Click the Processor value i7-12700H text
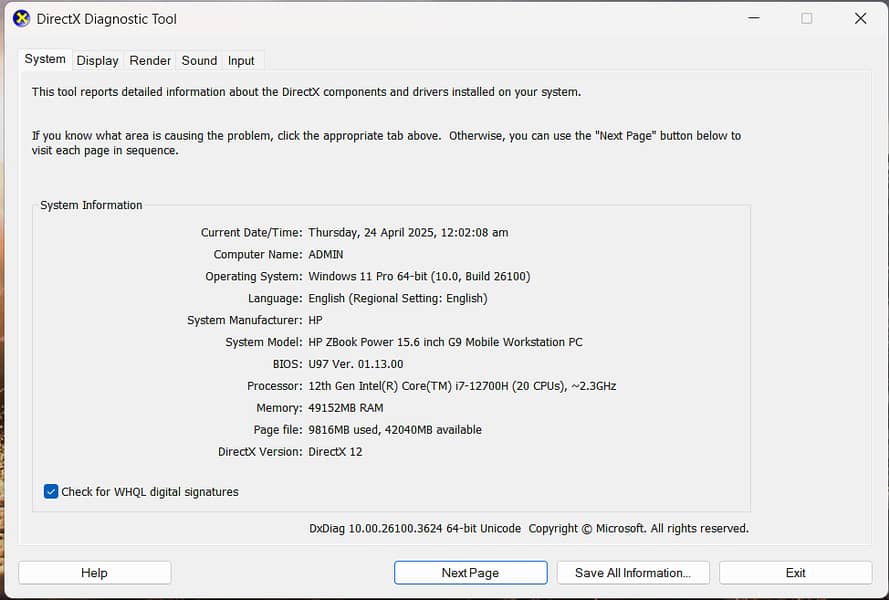Viewport: 889px width, 600px height. [462, 386]
